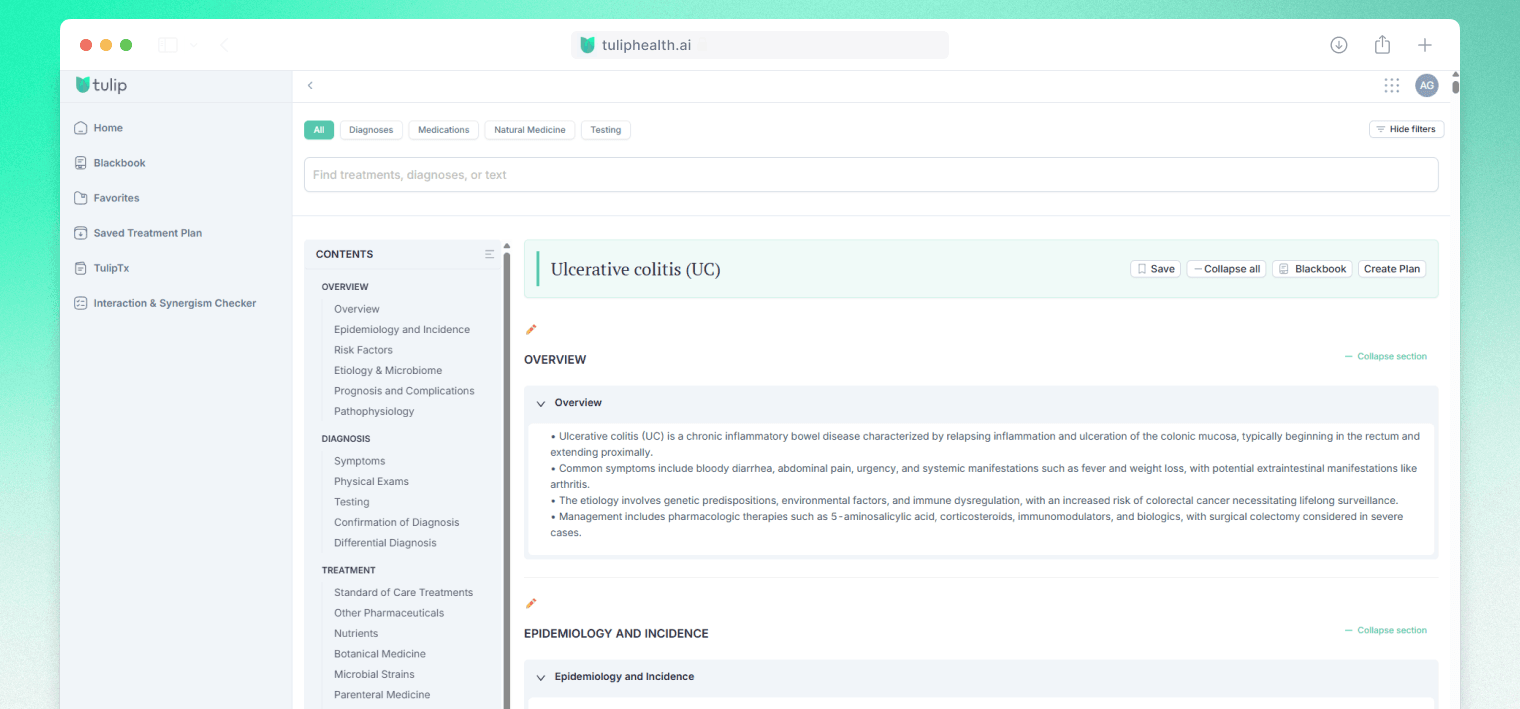The width and height of the screenshot is (1520, 709).
Task: Click the browser share icon
Action: [x=1382, y=45]
